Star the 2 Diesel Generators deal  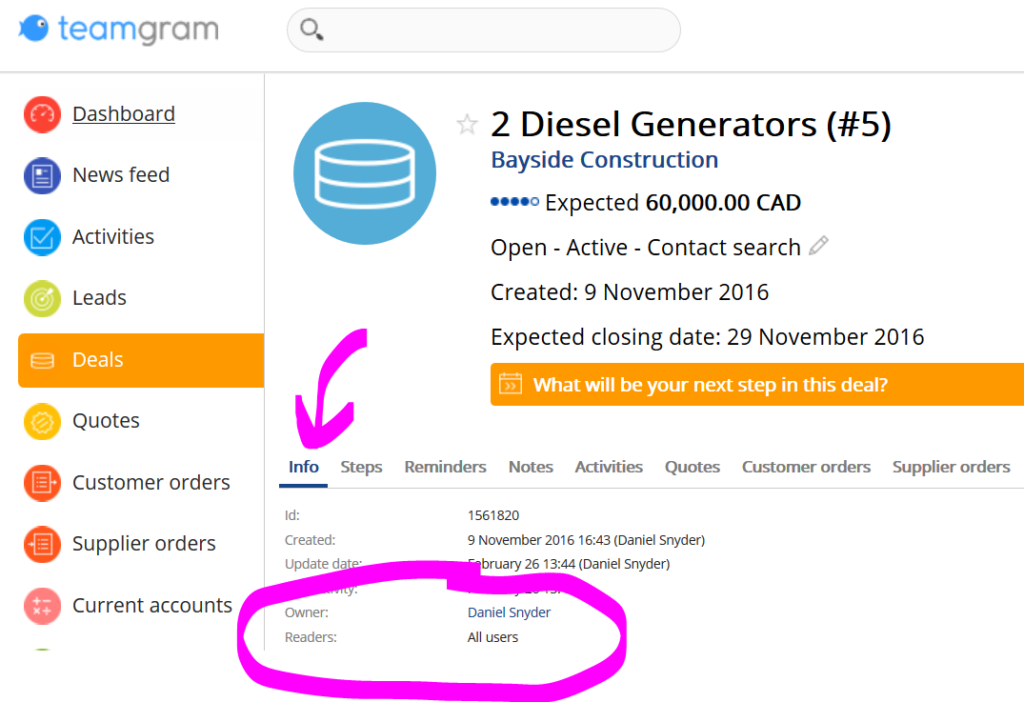(467, 124)
